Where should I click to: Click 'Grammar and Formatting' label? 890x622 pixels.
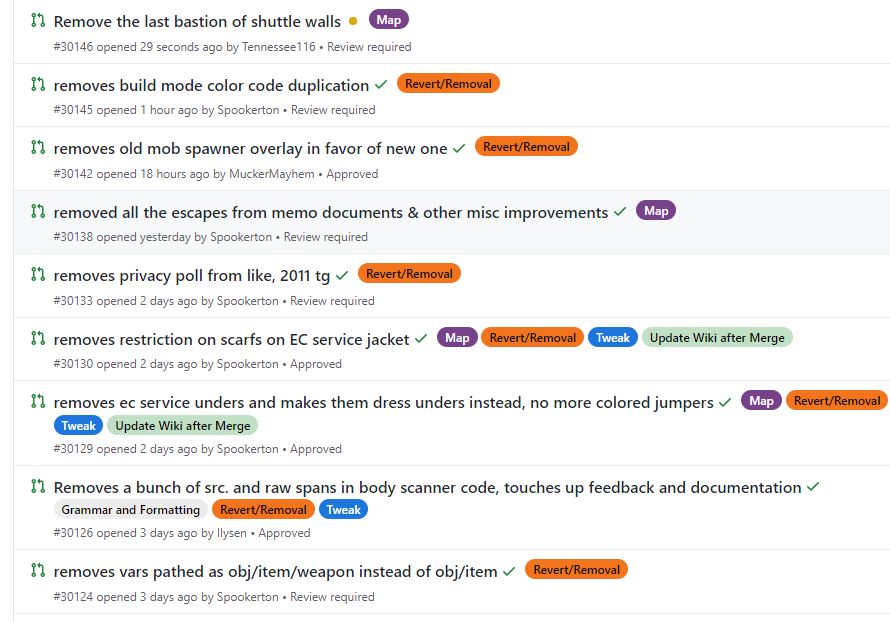click(x=130, y=510)
